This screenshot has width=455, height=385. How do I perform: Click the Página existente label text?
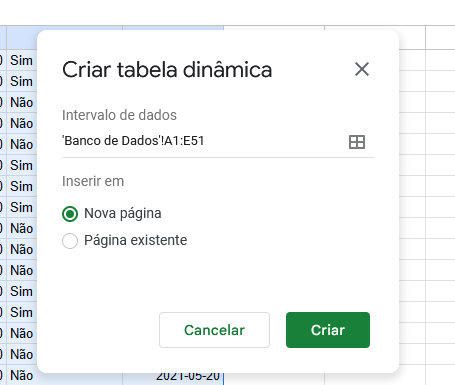coord(136,240)
